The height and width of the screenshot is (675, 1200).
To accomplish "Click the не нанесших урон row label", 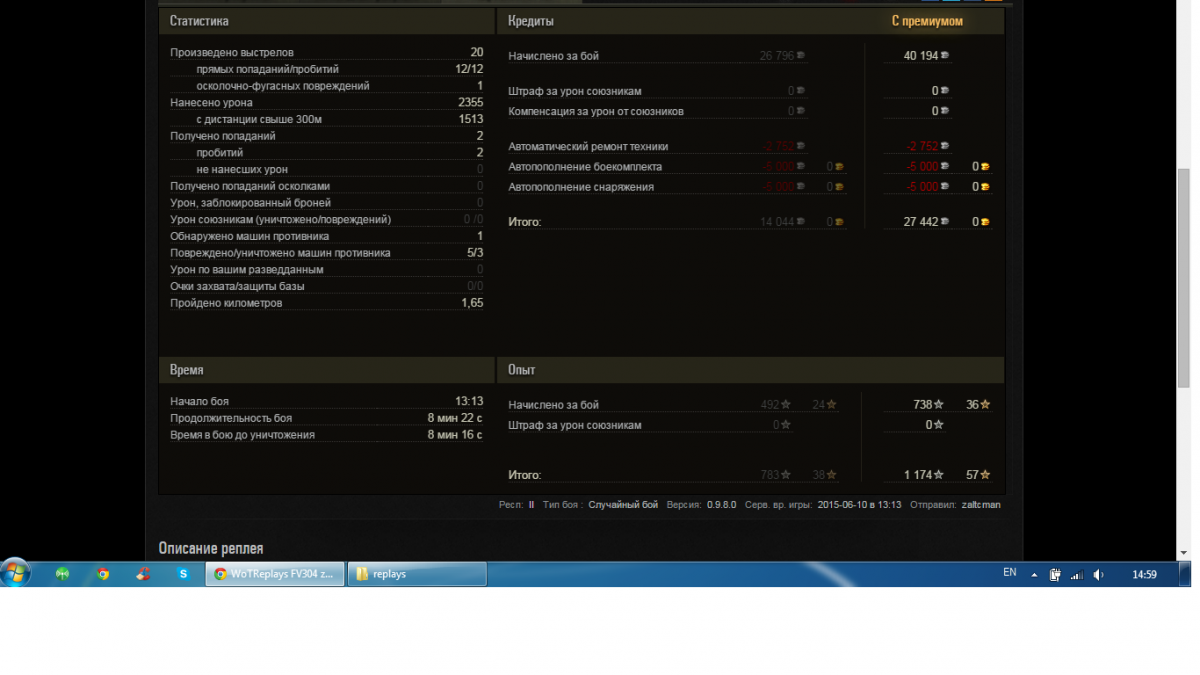I will coord(242,169).
